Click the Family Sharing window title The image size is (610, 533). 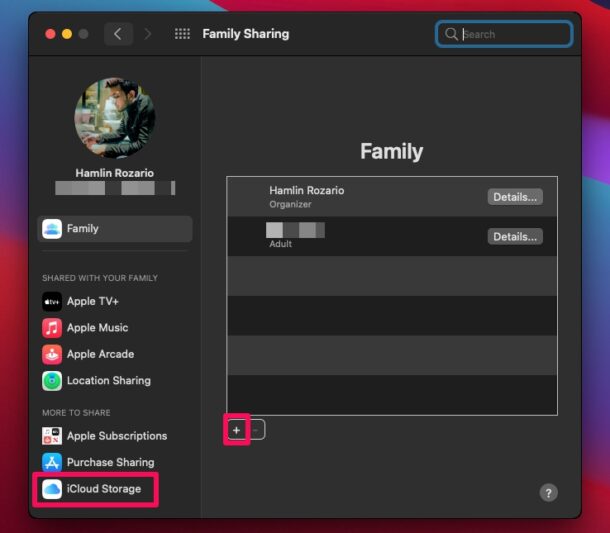click(246, 34)
